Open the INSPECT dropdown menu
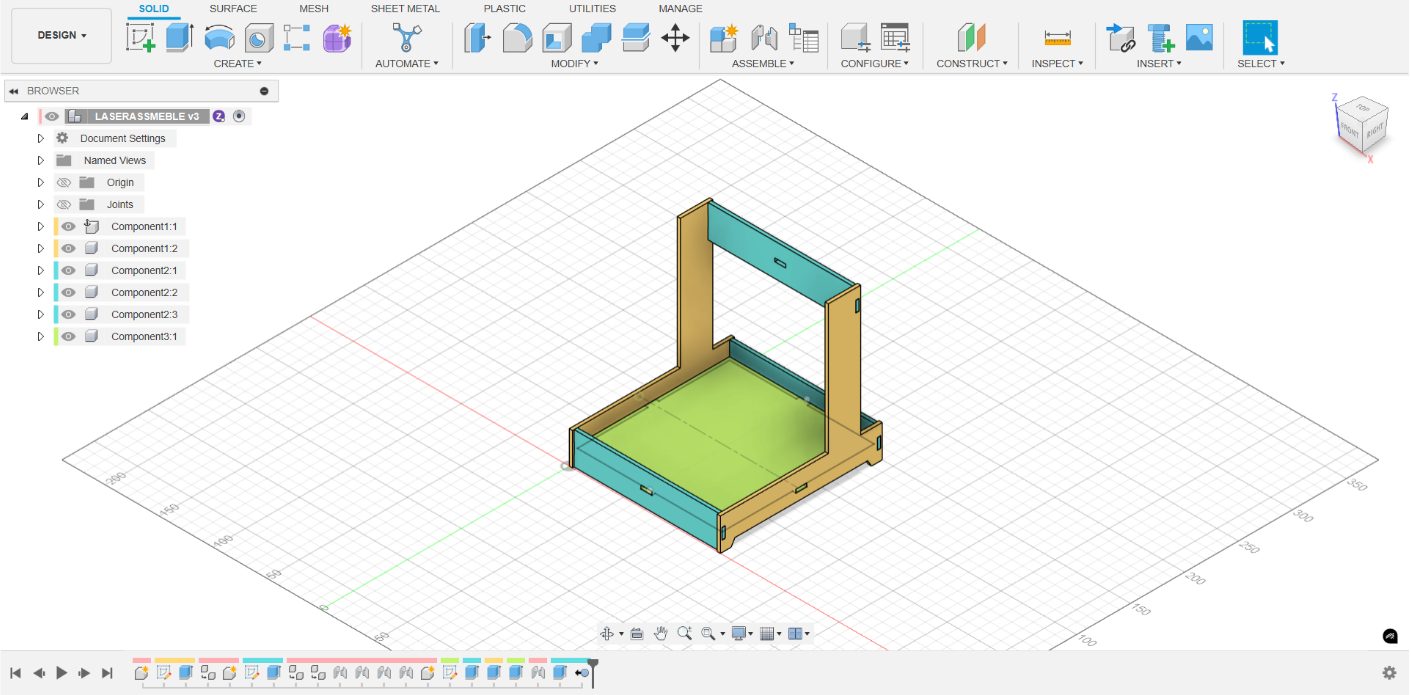The image size is (1411, 695). (1057, 63)
